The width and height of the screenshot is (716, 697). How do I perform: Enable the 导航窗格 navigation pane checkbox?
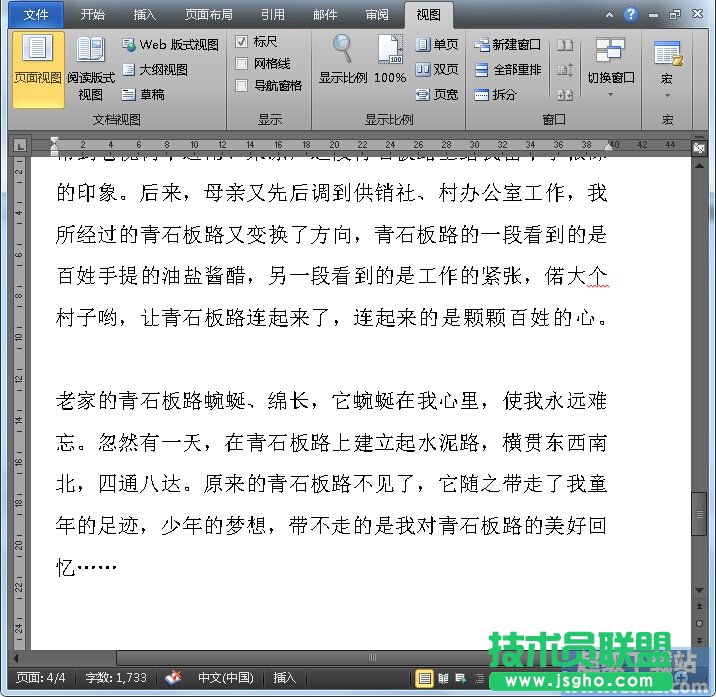point(242,86)
